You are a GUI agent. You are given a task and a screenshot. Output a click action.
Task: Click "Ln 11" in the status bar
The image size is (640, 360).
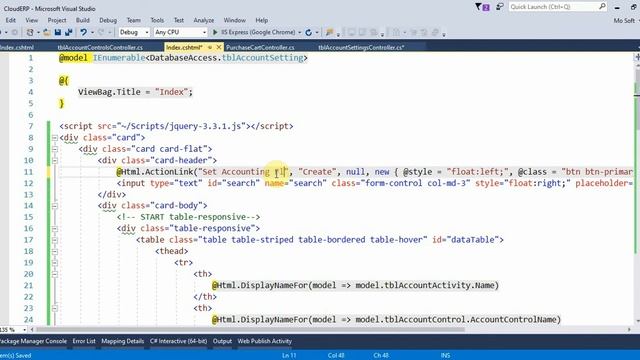coord(289,356)
